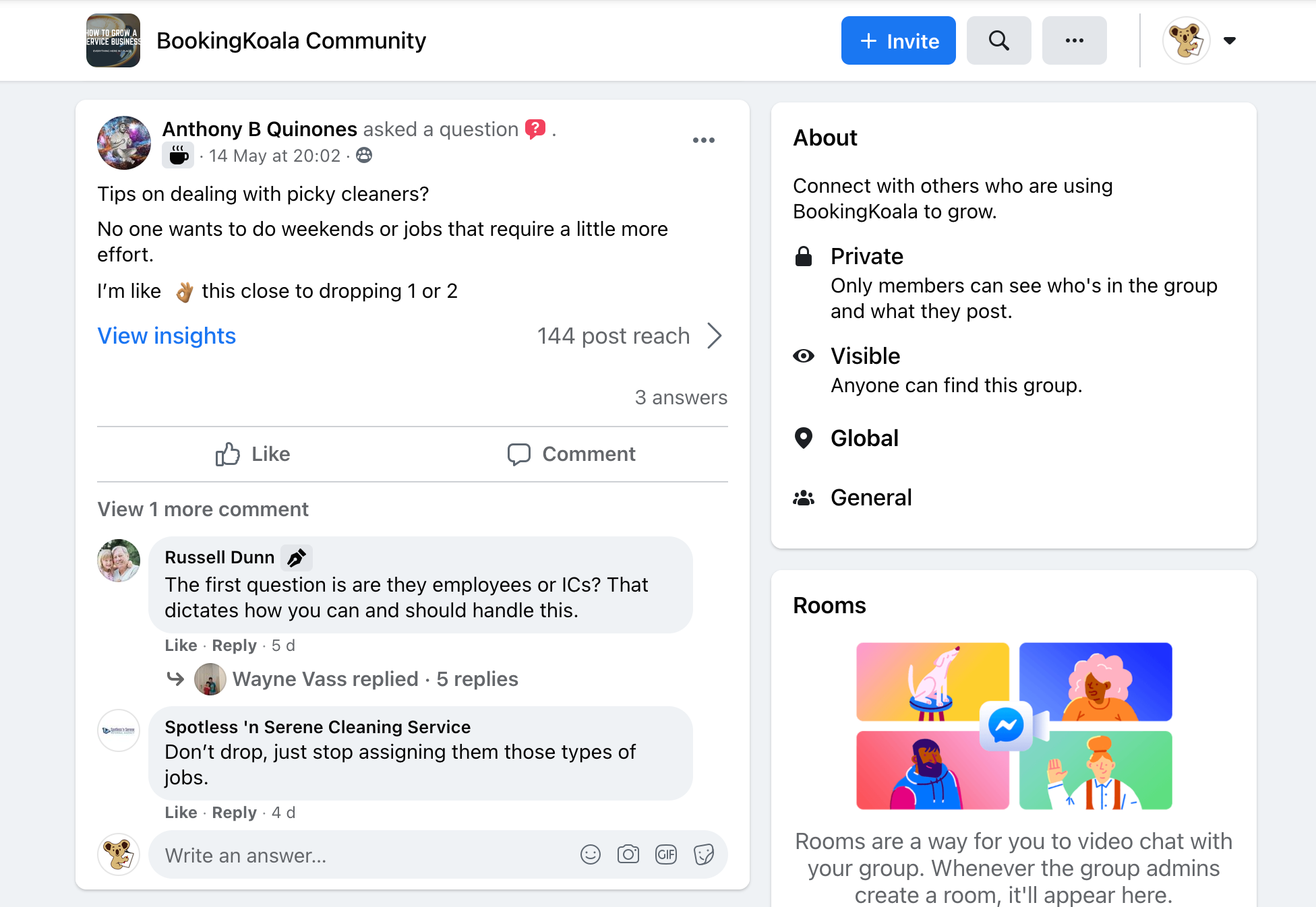1316x907 pixels.
Task: Click the GIF icon in answer box
Action: 665,854
